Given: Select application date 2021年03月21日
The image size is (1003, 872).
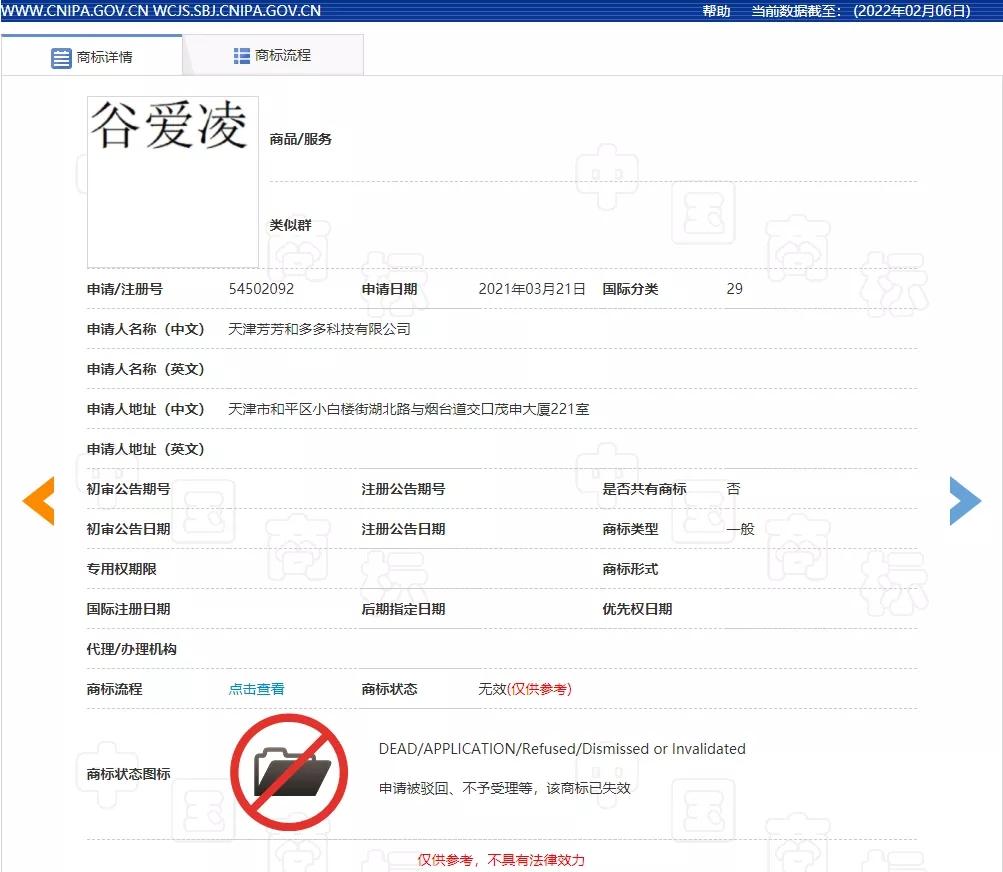Looking at the screenshot, I should (x=532, y=289).
